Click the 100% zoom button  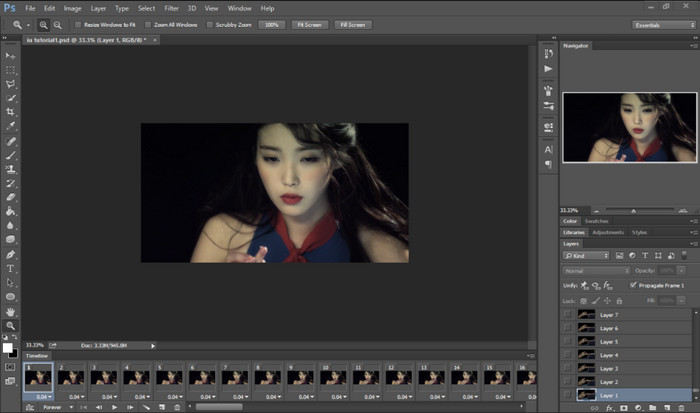[x=271, y=24]
